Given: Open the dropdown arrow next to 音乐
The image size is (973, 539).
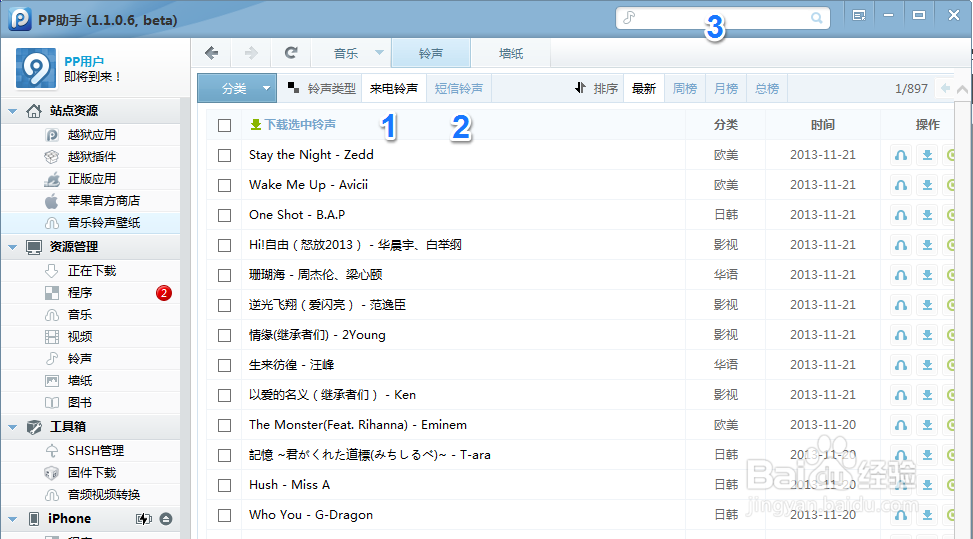Looking at the screenshot, I should point(379,53).
